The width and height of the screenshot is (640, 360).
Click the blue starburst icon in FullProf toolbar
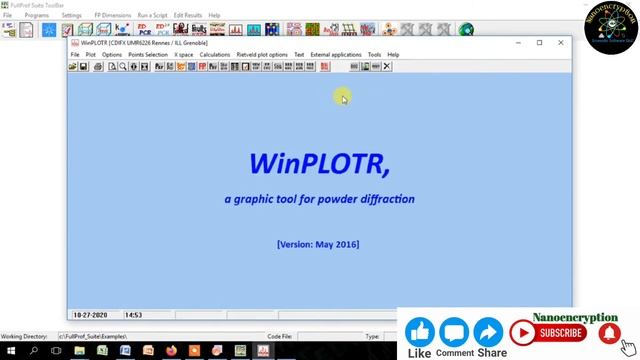click(x=49, y=29)
